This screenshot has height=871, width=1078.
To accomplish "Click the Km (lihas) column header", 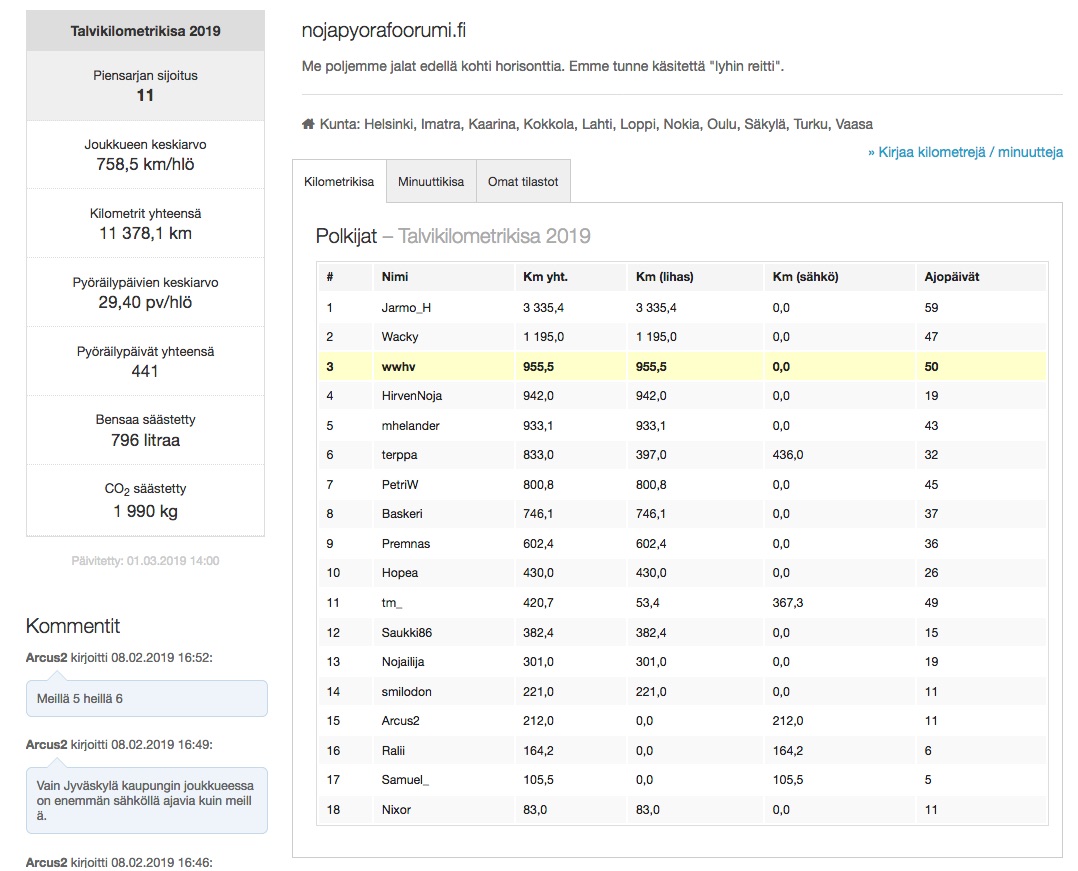I will point(665,277).
